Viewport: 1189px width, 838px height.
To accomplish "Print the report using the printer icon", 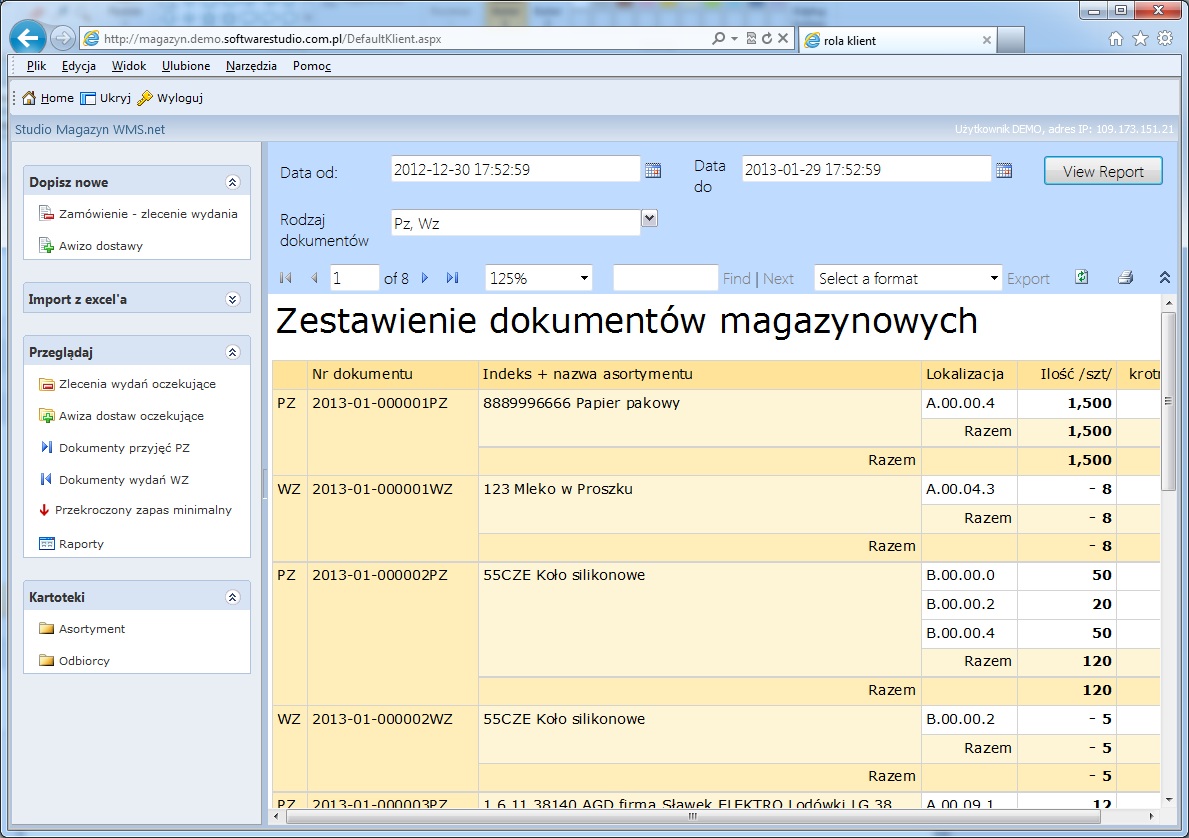I will click(x=1125, y=278).
